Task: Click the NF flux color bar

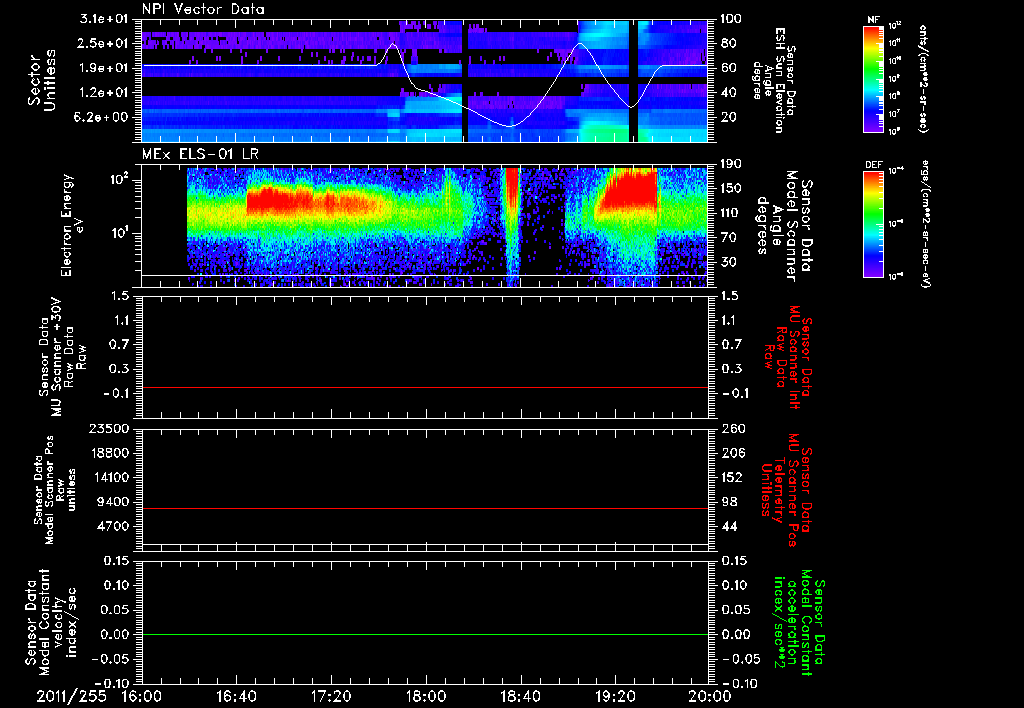Action: coord(873,78)
